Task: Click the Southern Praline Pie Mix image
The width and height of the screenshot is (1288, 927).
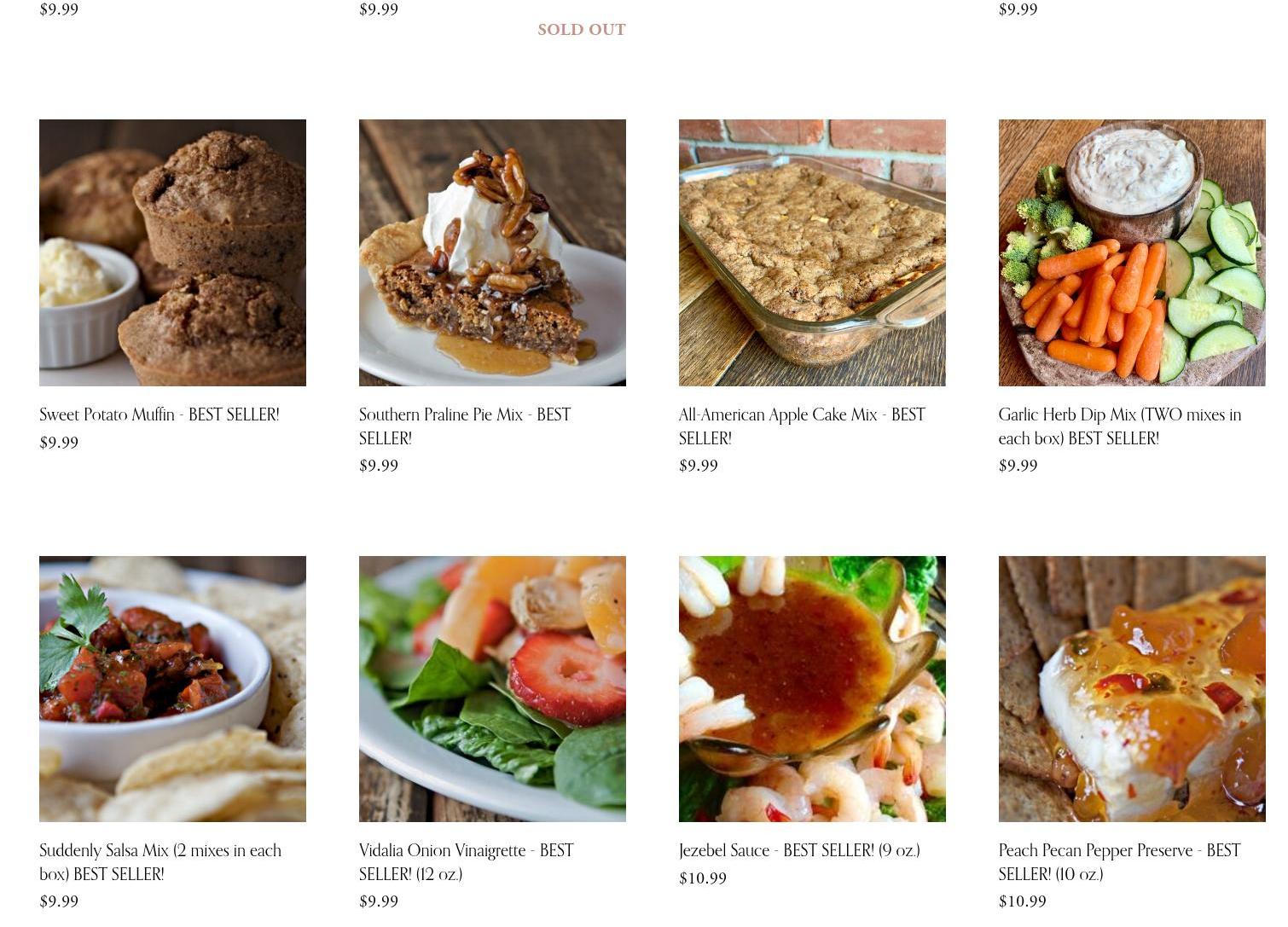Action: (492, 252)
